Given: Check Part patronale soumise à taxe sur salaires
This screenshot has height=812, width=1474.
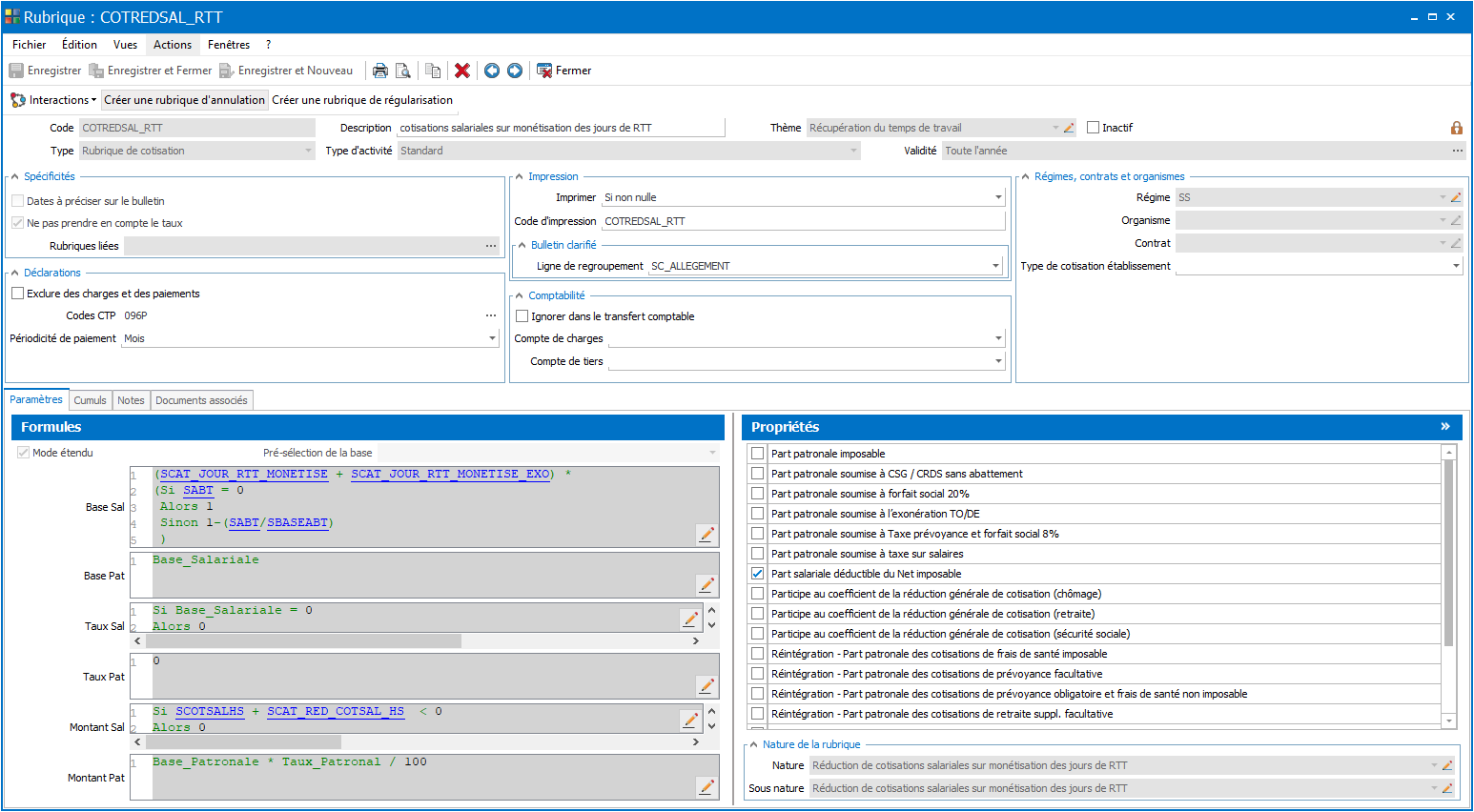Looking at the screenshot, I should [758, 554].
